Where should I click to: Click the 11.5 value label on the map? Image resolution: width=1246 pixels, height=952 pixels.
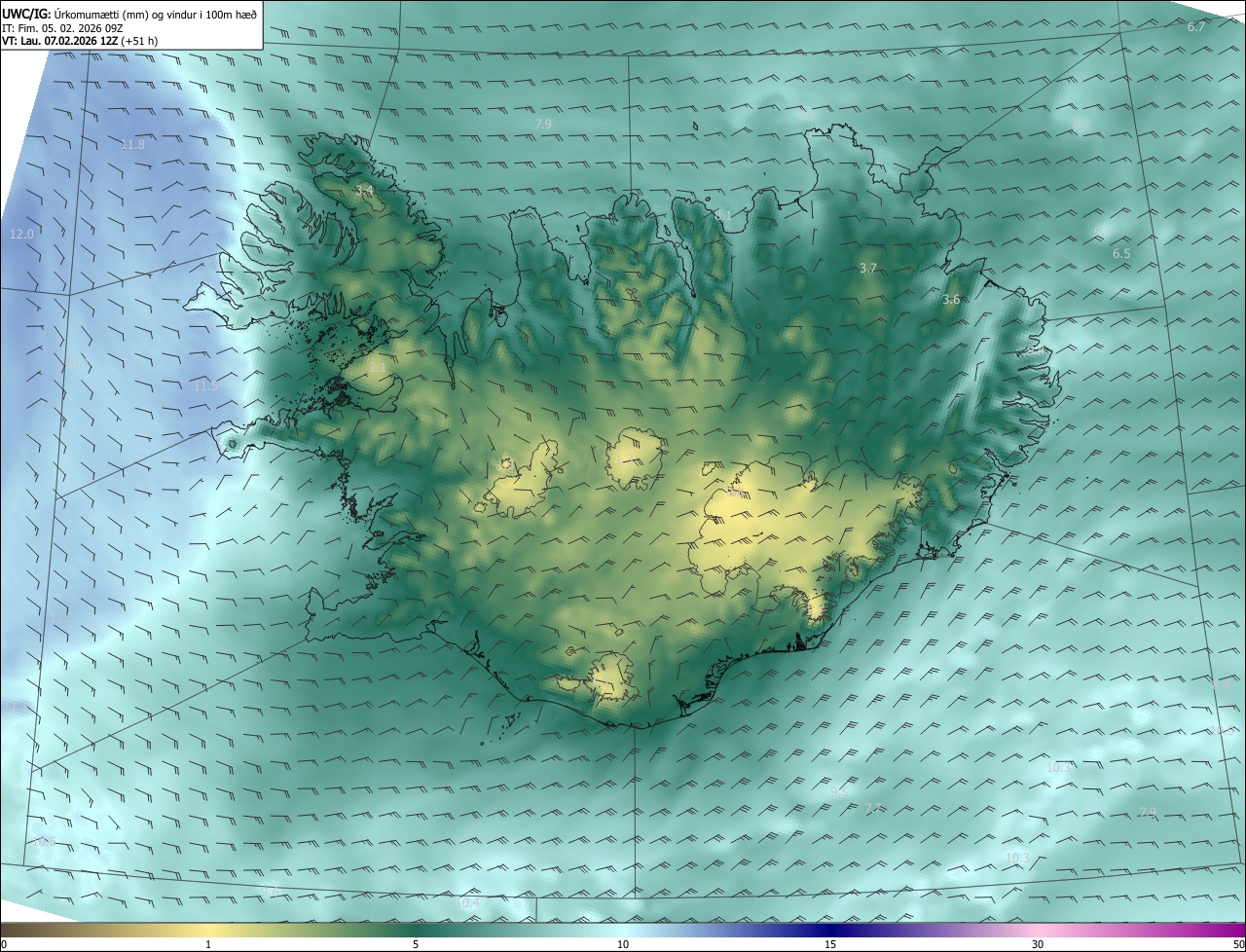pyautogui.click(x=205, y=386)
